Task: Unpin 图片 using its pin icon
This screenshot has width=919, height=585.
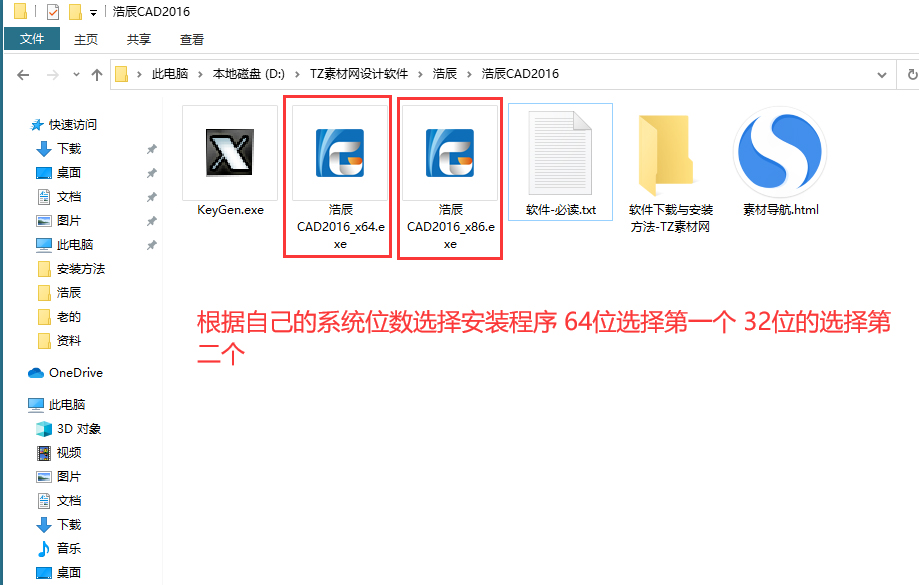Action: point(151,222)
